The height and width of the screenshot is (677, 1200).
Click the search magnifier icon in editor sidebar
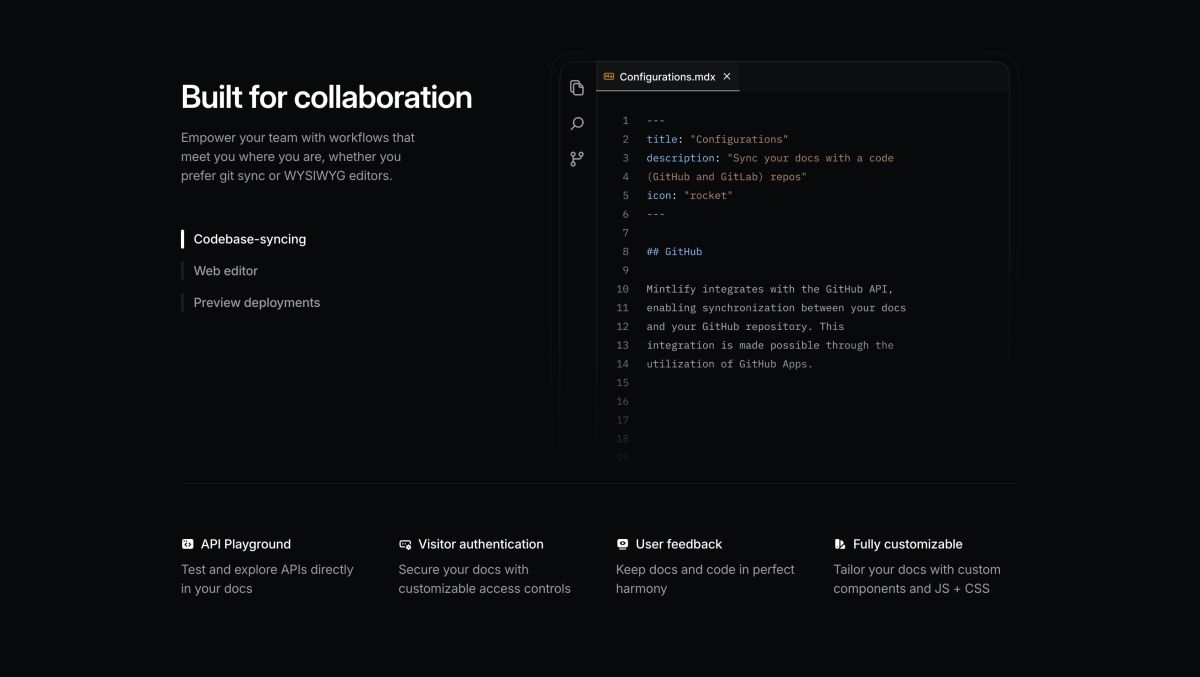coord(577,124)
